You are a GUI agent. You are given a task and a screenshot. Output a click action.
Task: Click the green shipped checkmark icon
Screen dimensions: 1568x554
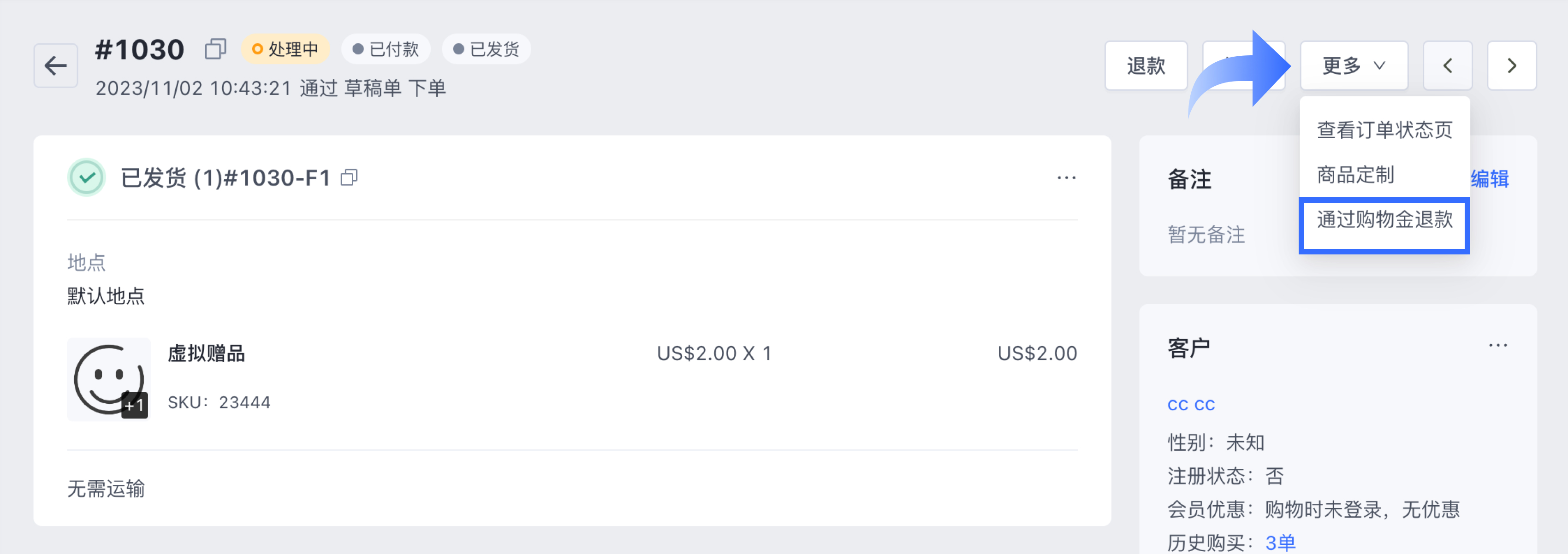[86, 177]
